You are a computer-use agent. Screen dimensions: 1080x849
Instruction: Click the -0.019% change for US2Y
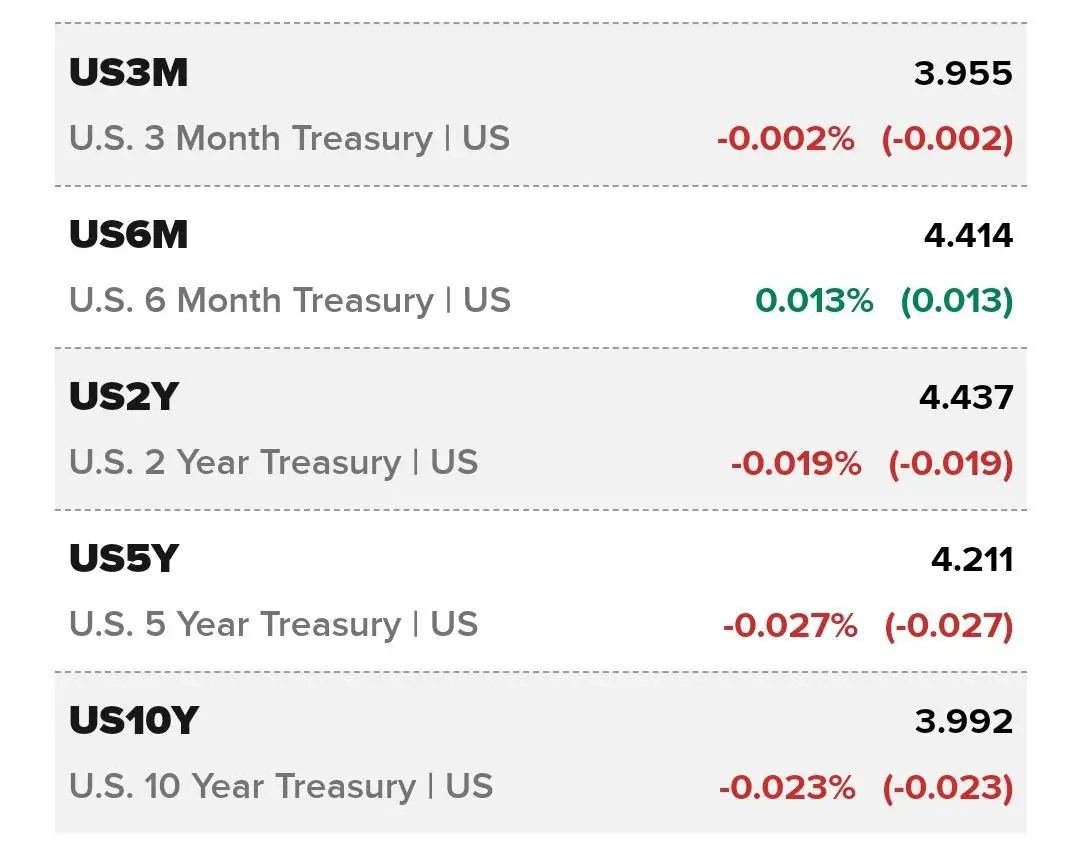click(x=796, y=463)
